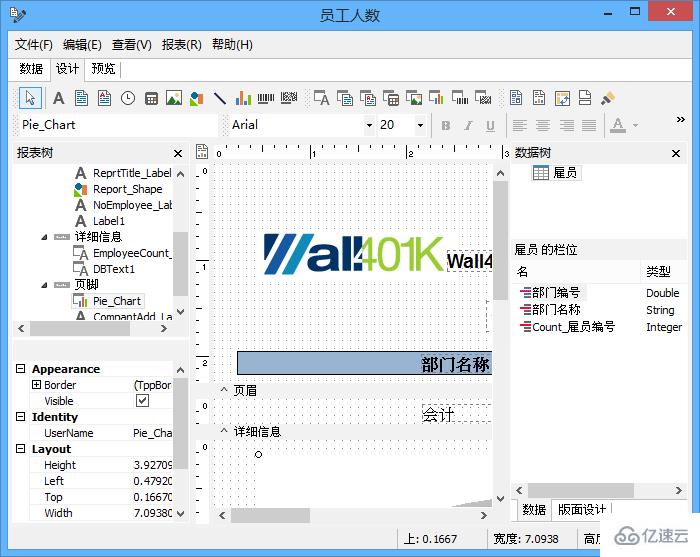Open the 文件(F) menu
This screenshot has width=700, height=557.
coord(33,45)
